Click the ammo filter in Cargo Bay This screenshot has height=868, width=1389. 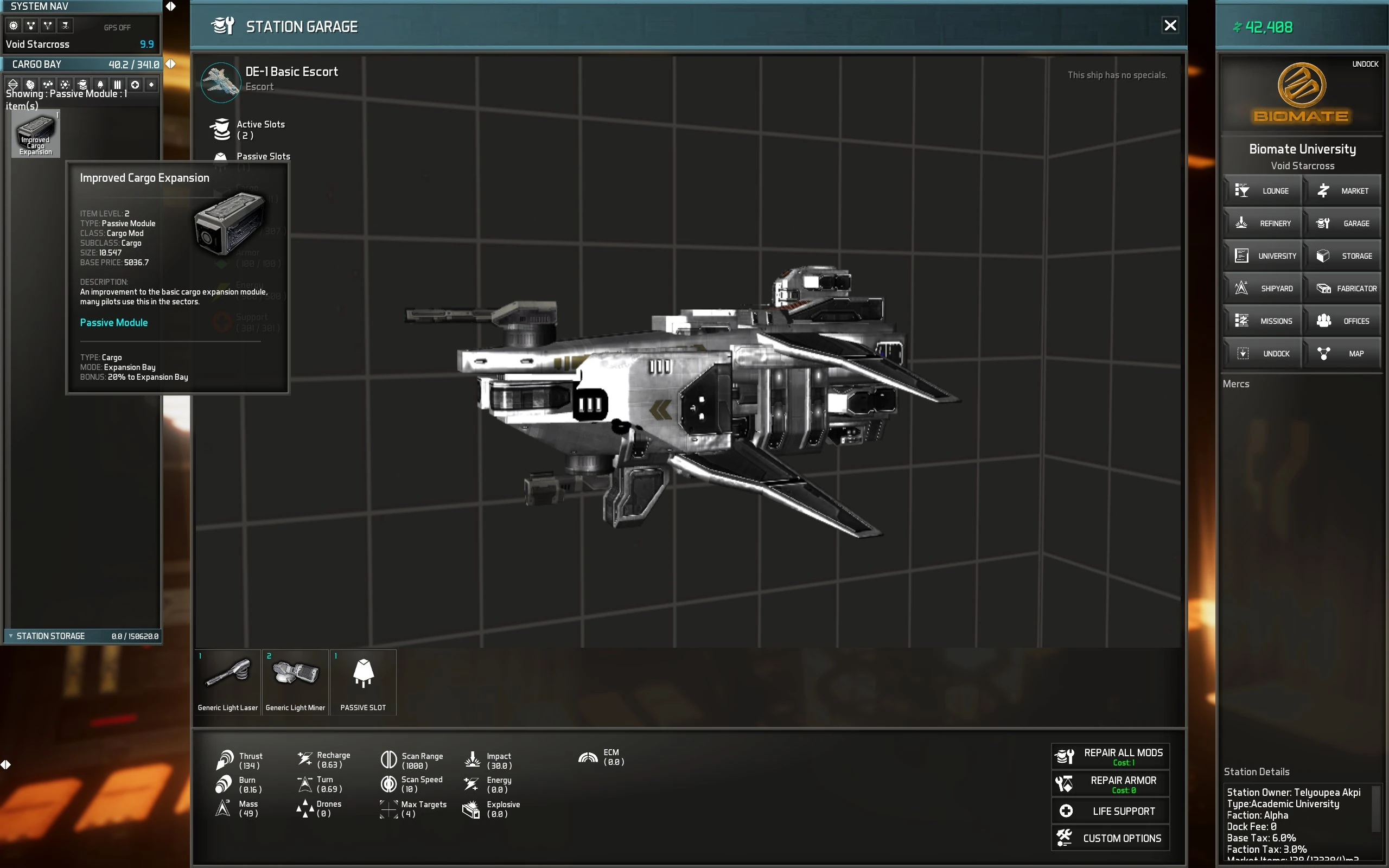coord(117,85)
